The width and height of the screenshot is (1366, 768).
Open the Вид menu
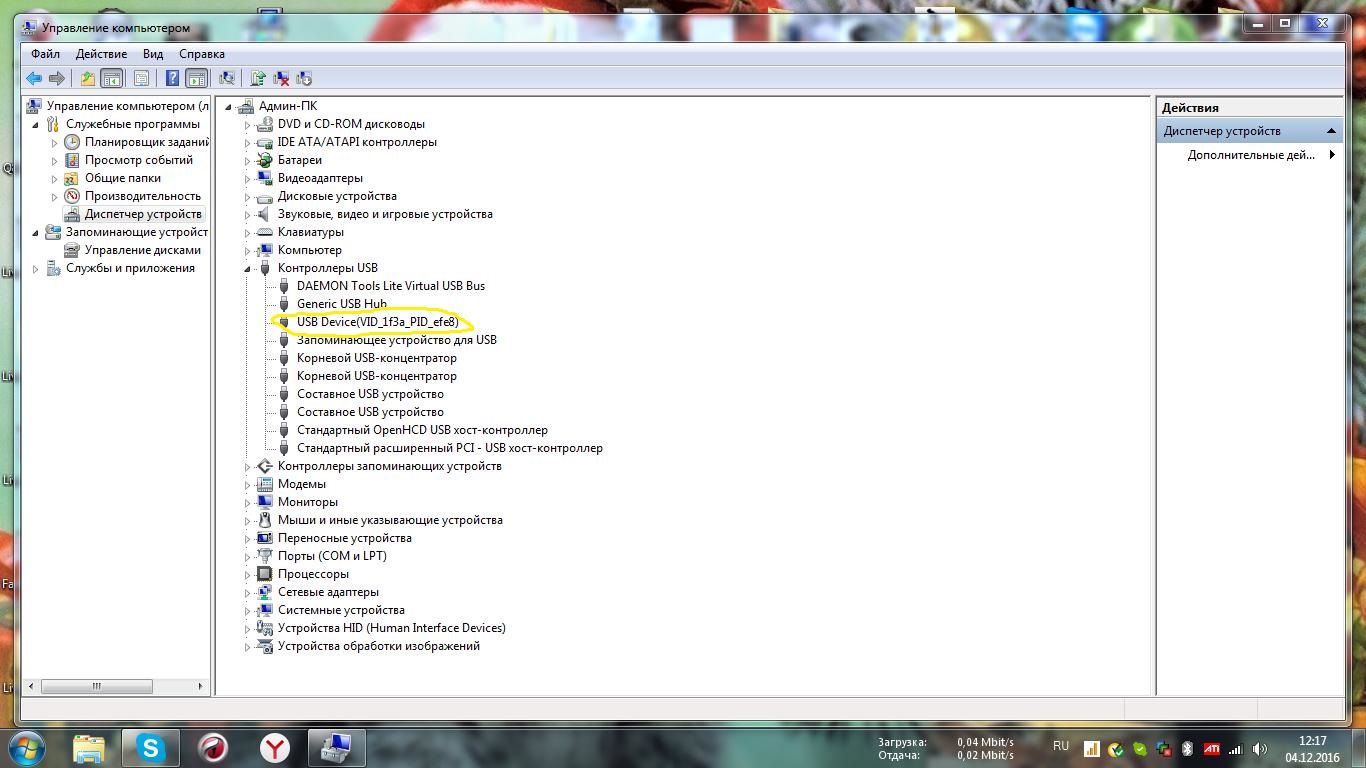click(153, 54)
